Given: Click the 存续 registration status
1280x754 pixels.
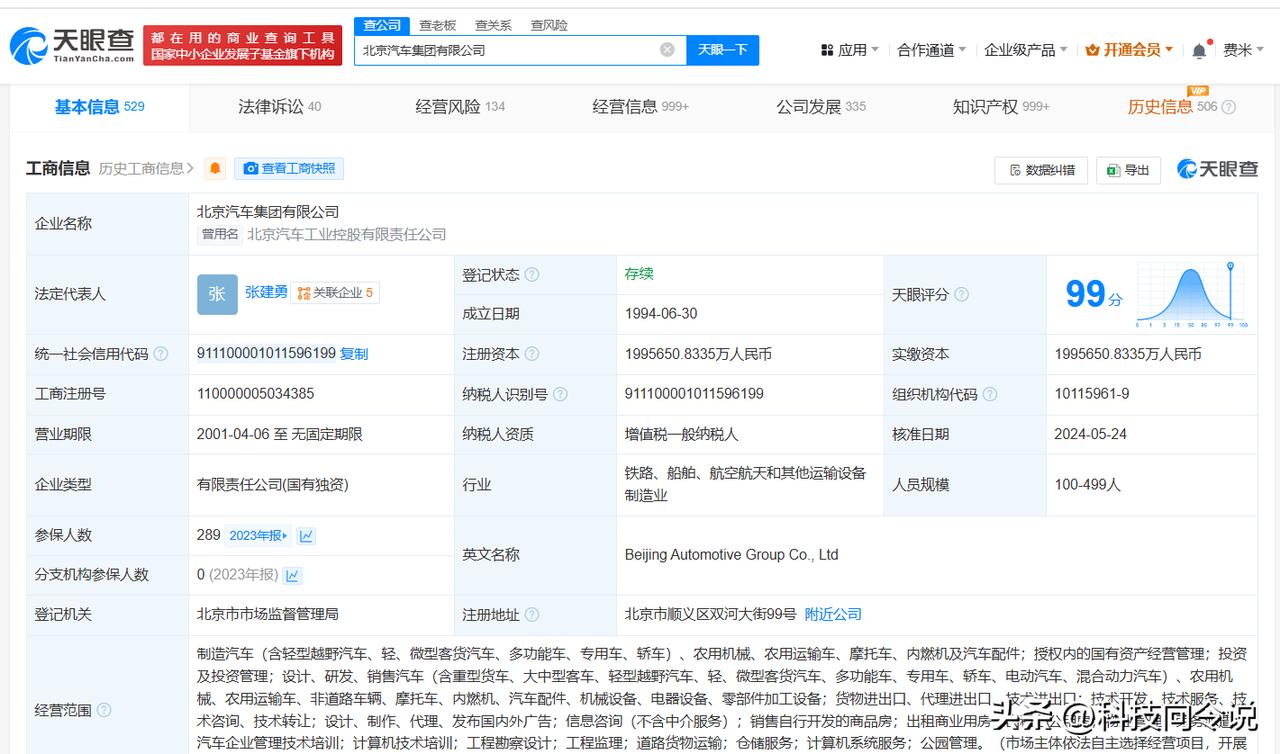Looking at the screenshot, I should click(639, 274).
